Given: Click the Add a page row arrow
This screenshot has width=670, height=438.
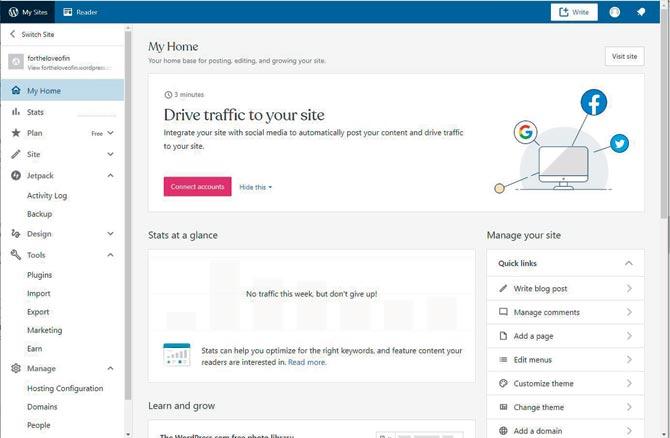Looking at the screenshot, I should pyautogui.click(x=629, y=336).
